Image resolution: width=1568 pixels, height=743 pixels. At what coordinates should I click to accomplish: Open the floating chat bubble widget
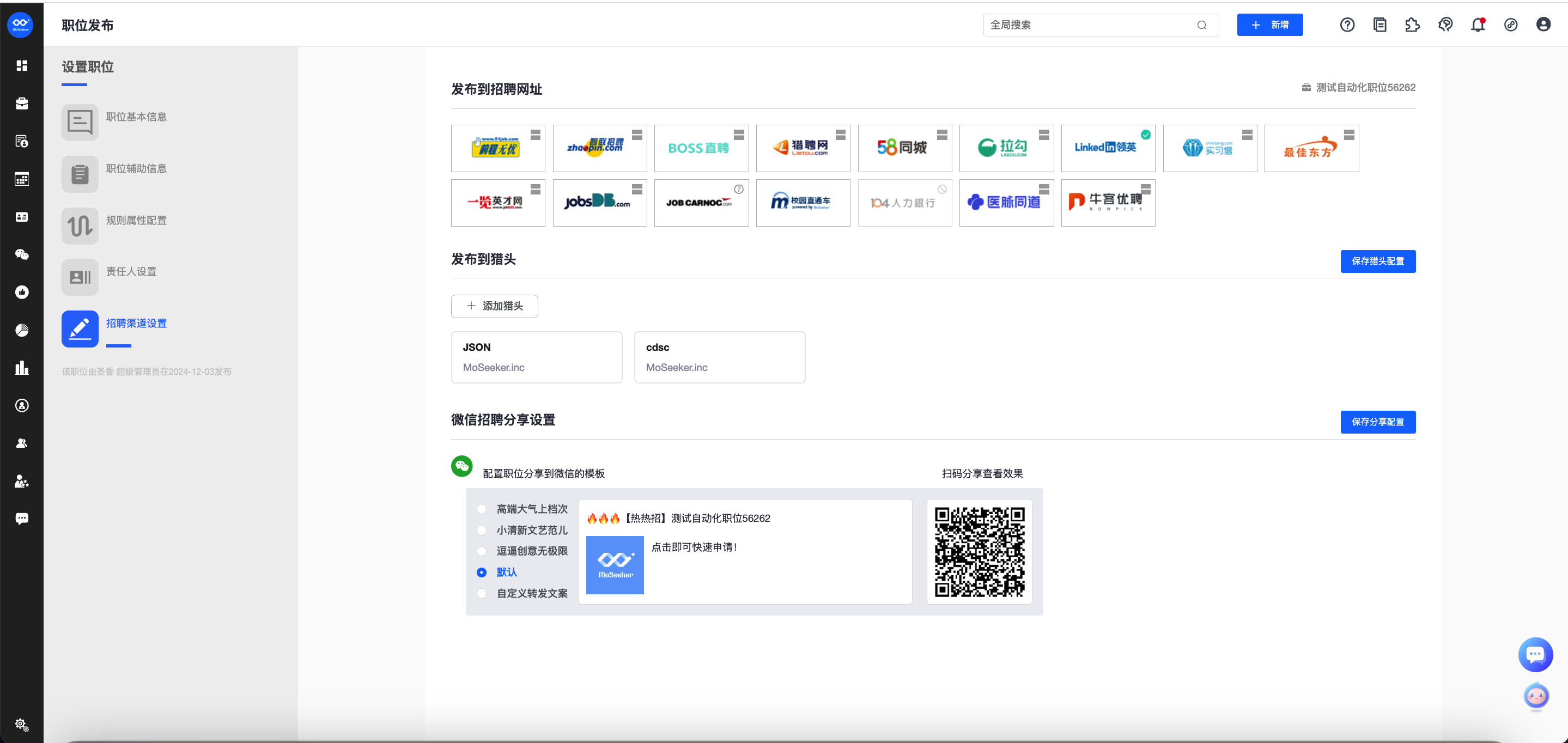click(1535, 655)
